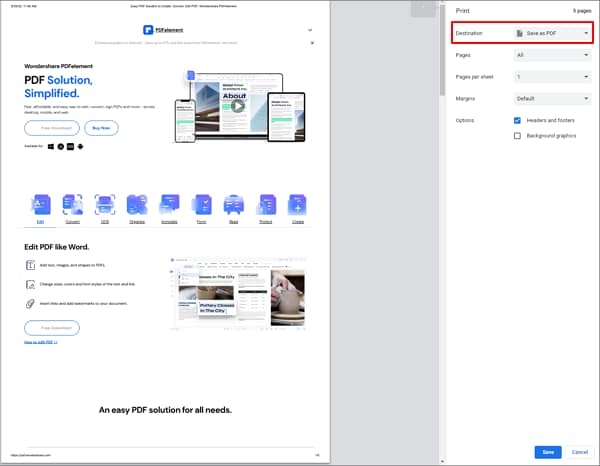Enable the Background graphics checkbox
600x466 pixels.
(517, 136)
